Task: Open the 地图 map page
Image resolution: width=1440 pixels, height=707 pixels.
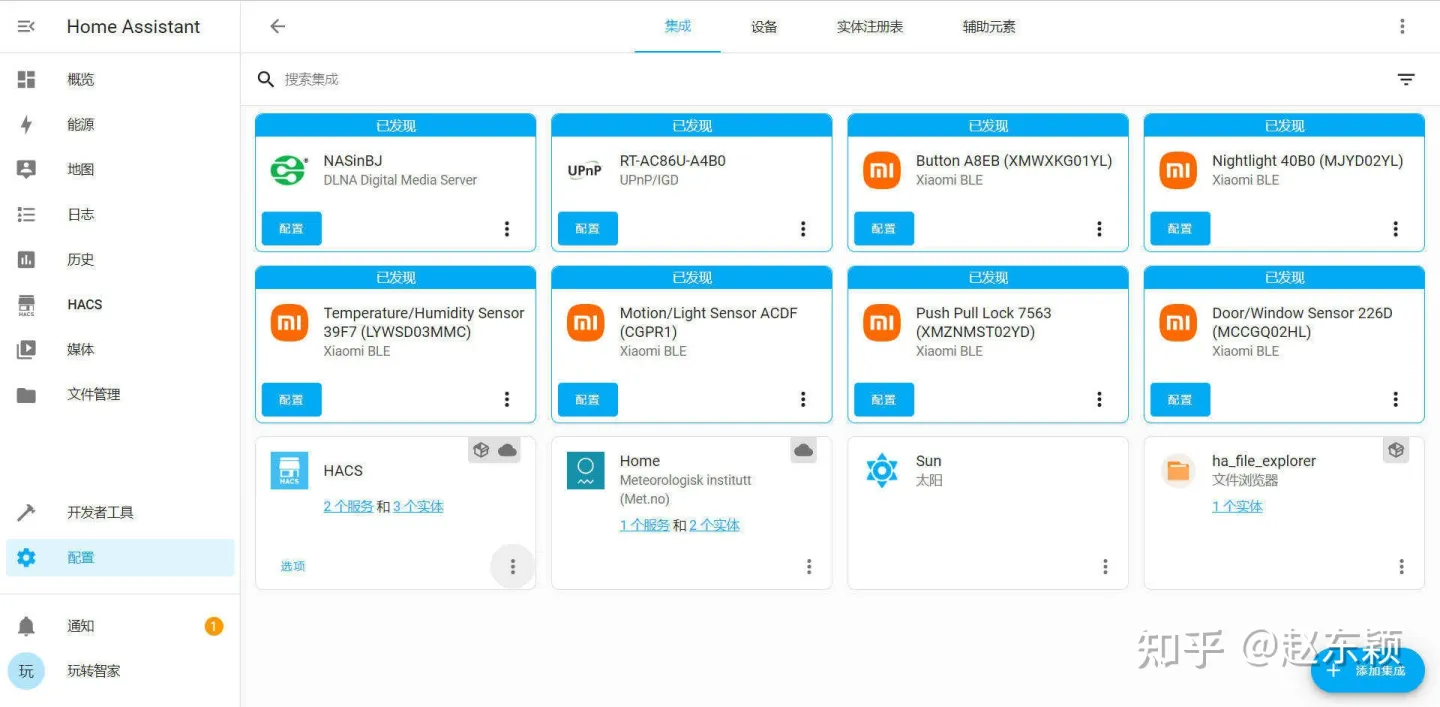Action: [120, 169]
